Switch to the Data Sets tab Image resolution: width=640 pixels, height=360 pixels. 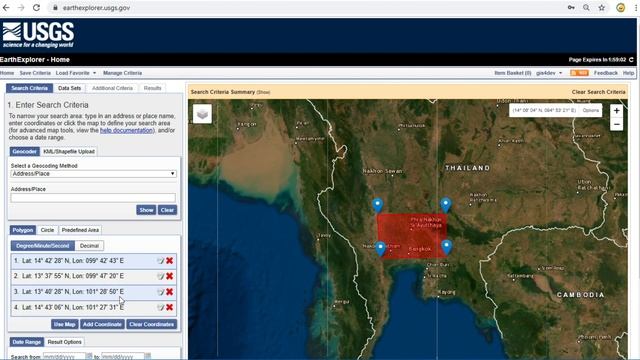click(x=69, y=88)
